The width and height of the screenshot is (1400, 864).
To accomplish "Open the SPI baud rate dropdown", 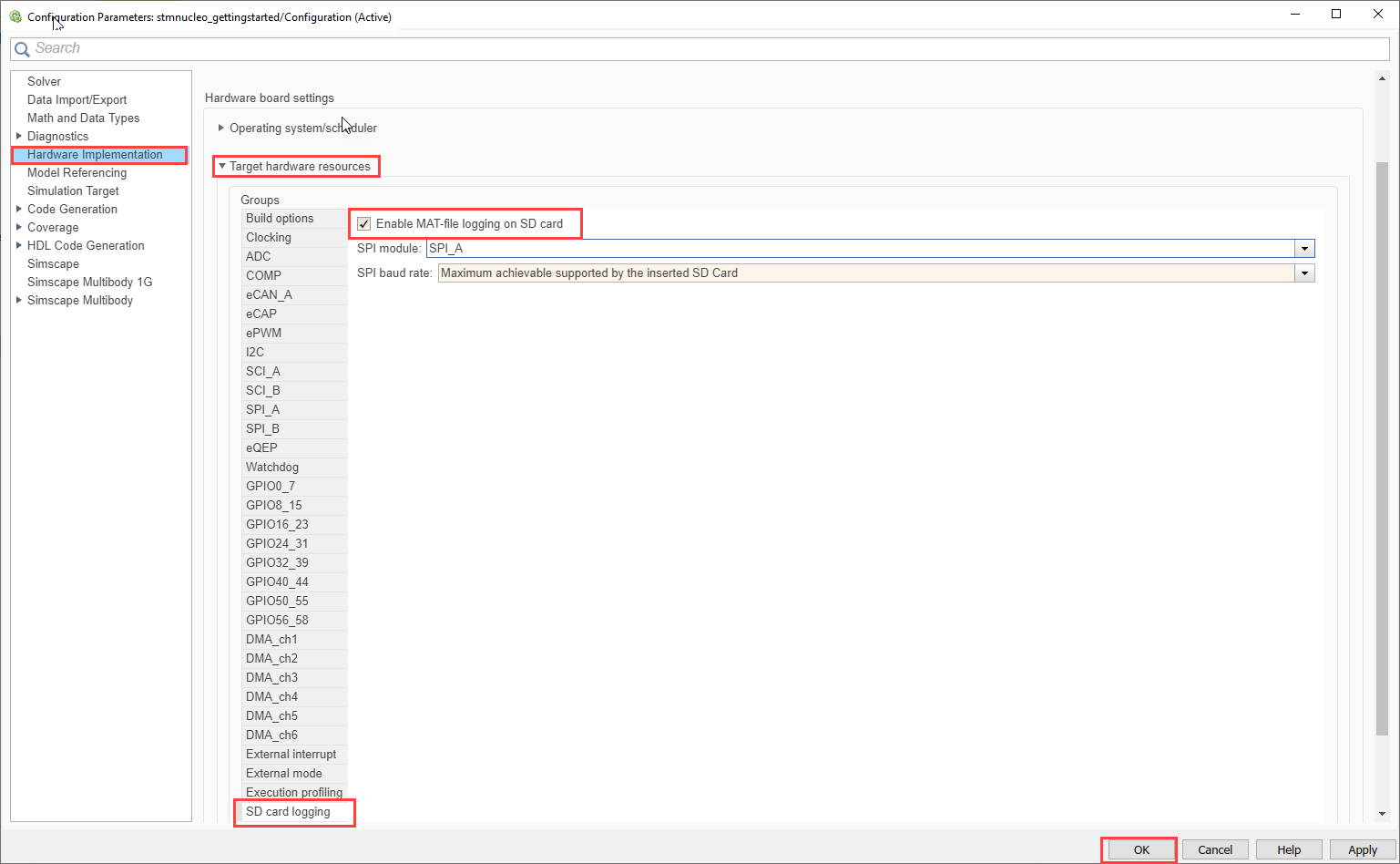I will click(x=1305, y=273).
